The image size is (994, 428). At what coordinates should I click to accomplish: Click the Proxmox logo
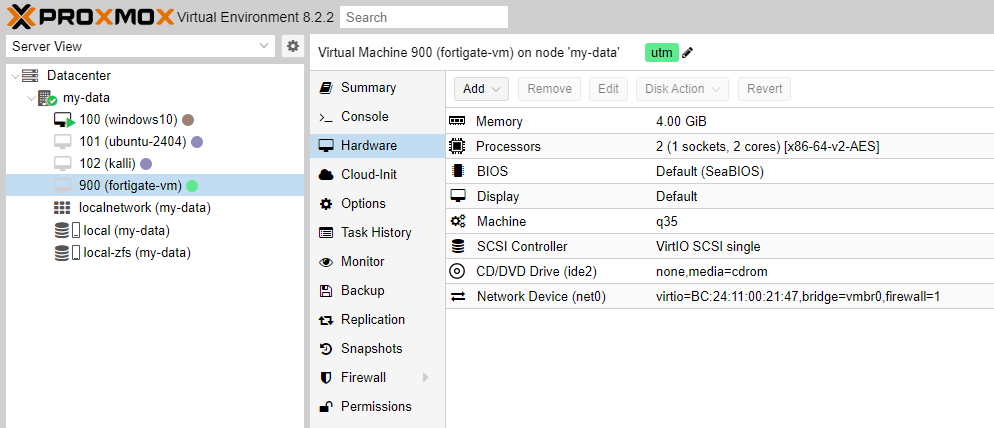(x=90, y=16)
